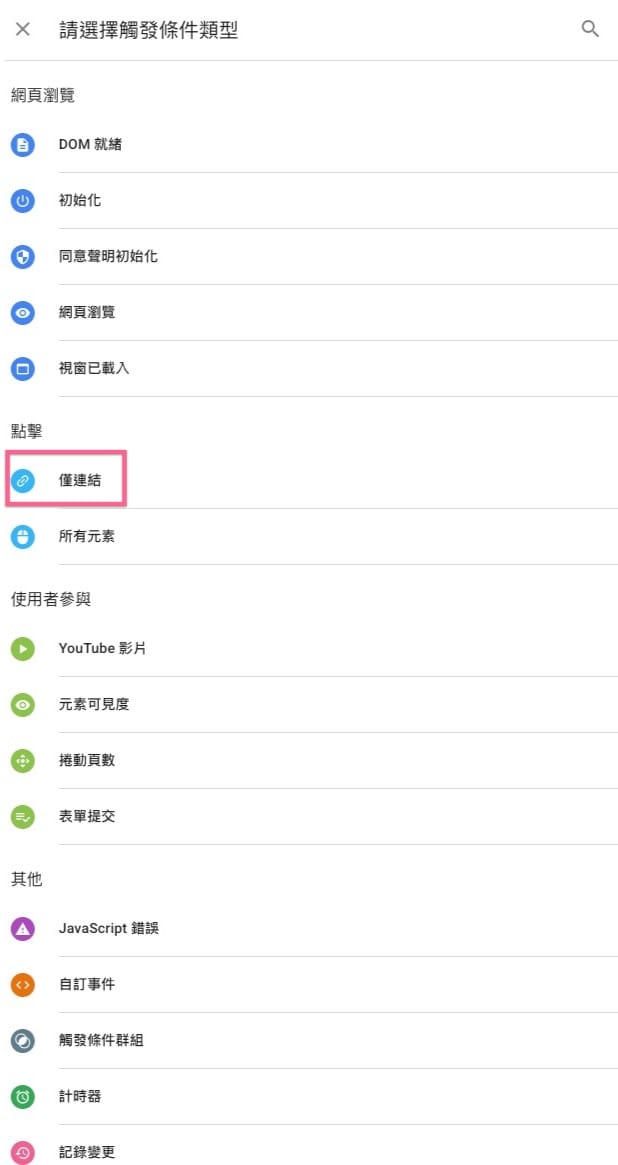Click the search magnifier icon
The image size is (618, 1165).
(x=590, y=30)
